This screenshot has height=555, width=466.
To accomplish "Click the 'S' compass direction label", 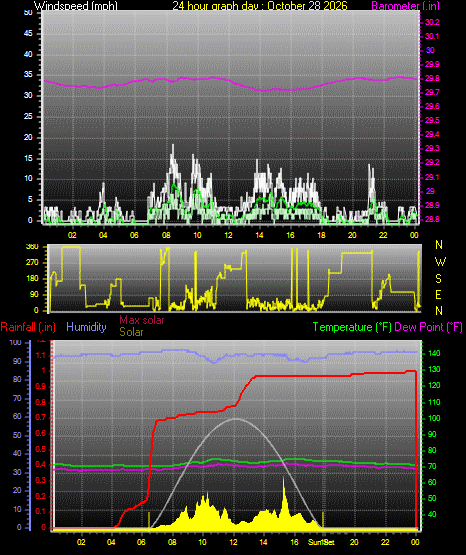I will click(x=438, y=279).
